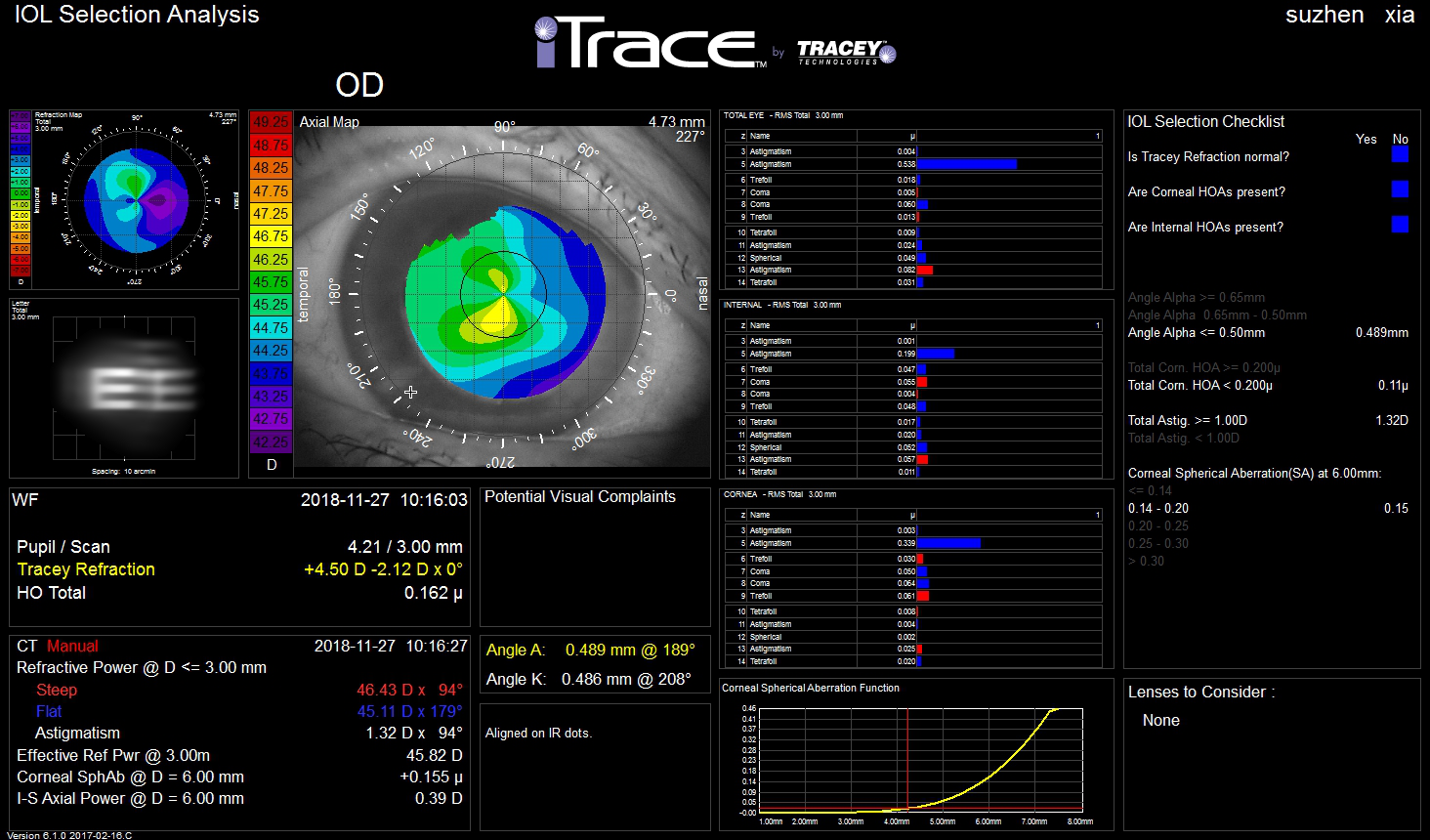1430x840 pixels.
Task: Click the CT timestamp '2018-11-27 10:16:27'
Action: (x=391, y=646)
